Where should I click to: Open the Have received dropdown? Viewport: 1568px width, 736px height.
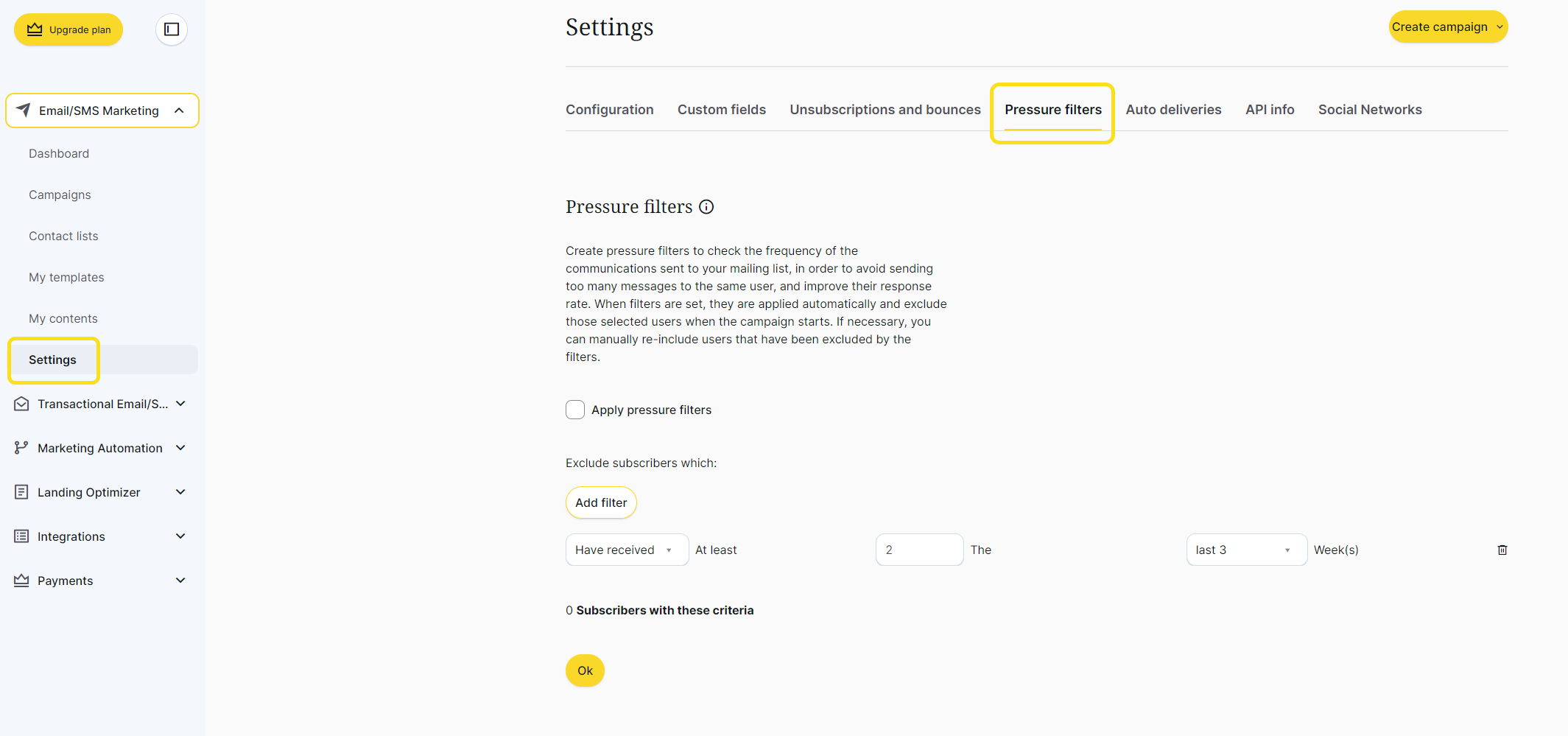[627, 550]
